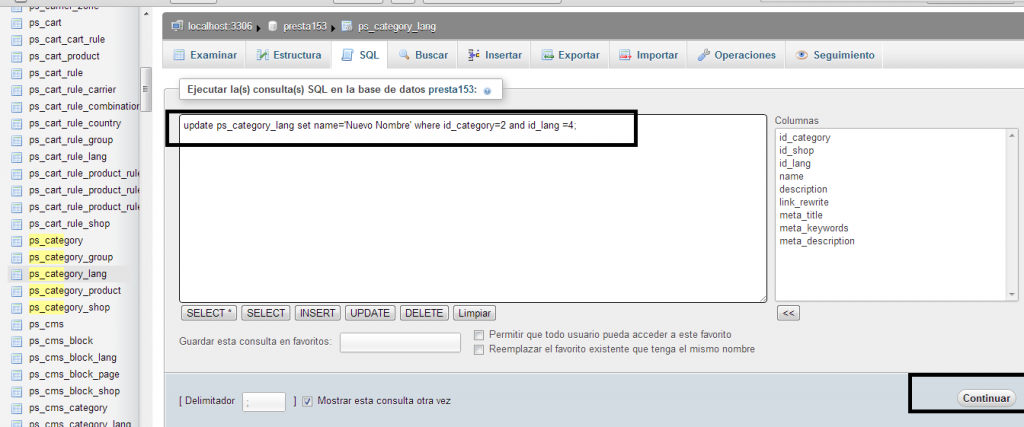Click the table icon beside ps_cms_block_page
The height and width of the screenshot is (427, 1024).
(16, 375)
